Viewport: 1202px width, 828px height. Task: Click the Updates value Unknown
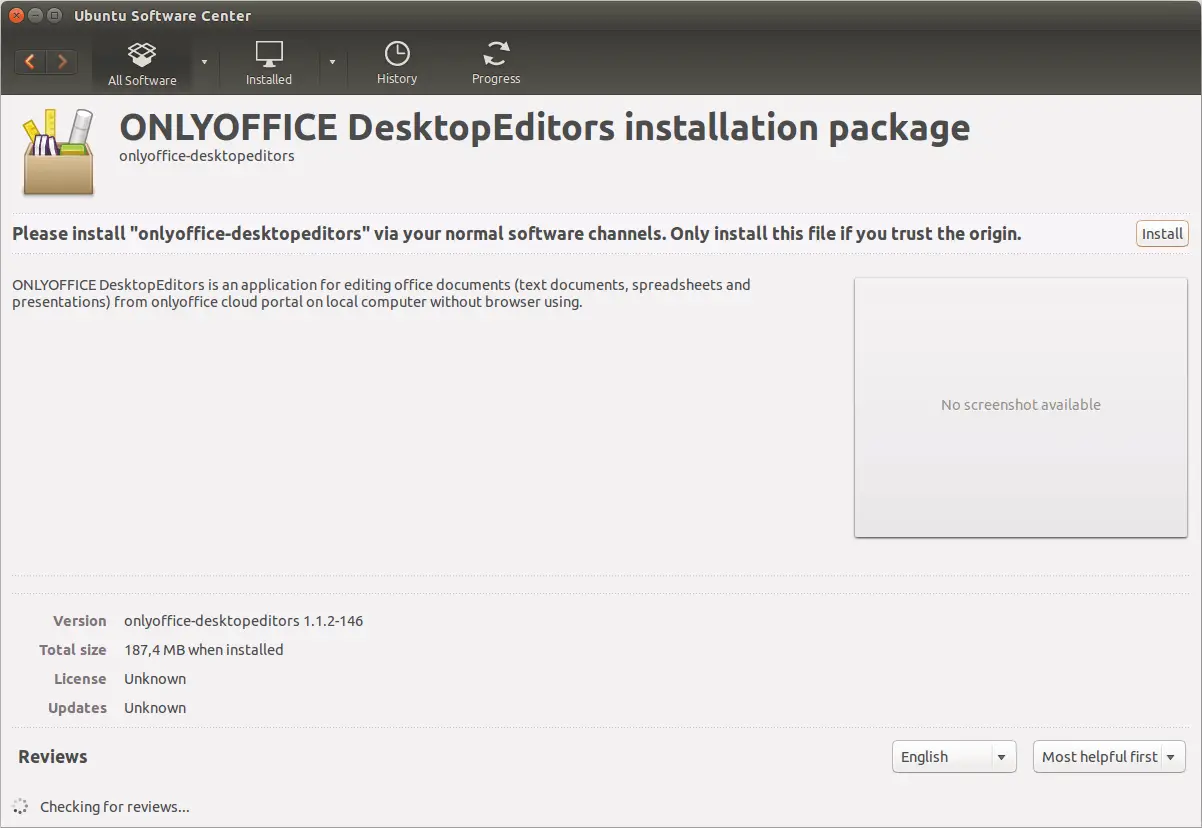click(155, 708)
